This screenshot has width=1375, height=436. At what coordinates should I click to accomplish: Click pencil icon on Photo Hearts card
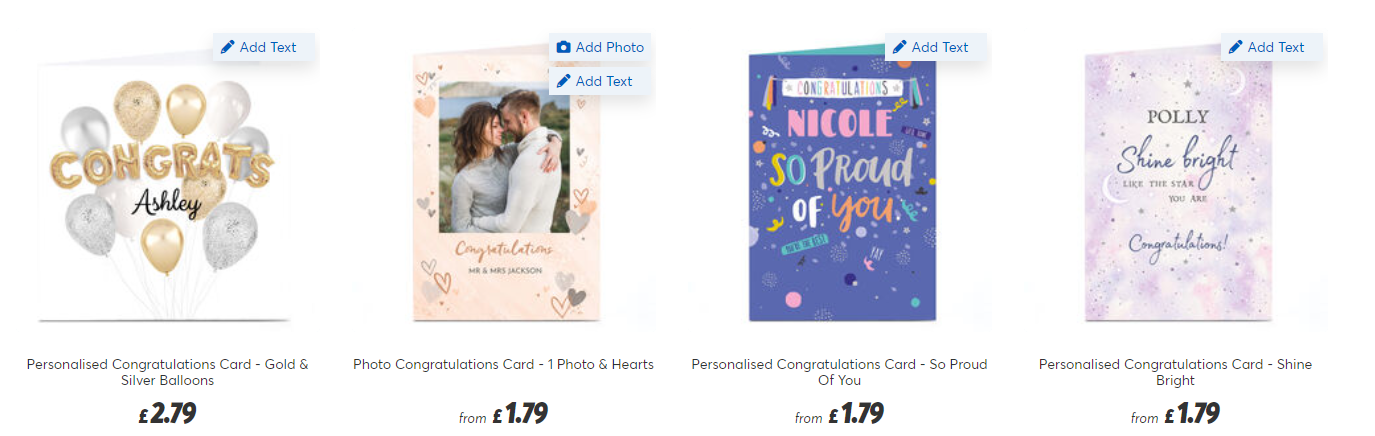pos(564,81)
